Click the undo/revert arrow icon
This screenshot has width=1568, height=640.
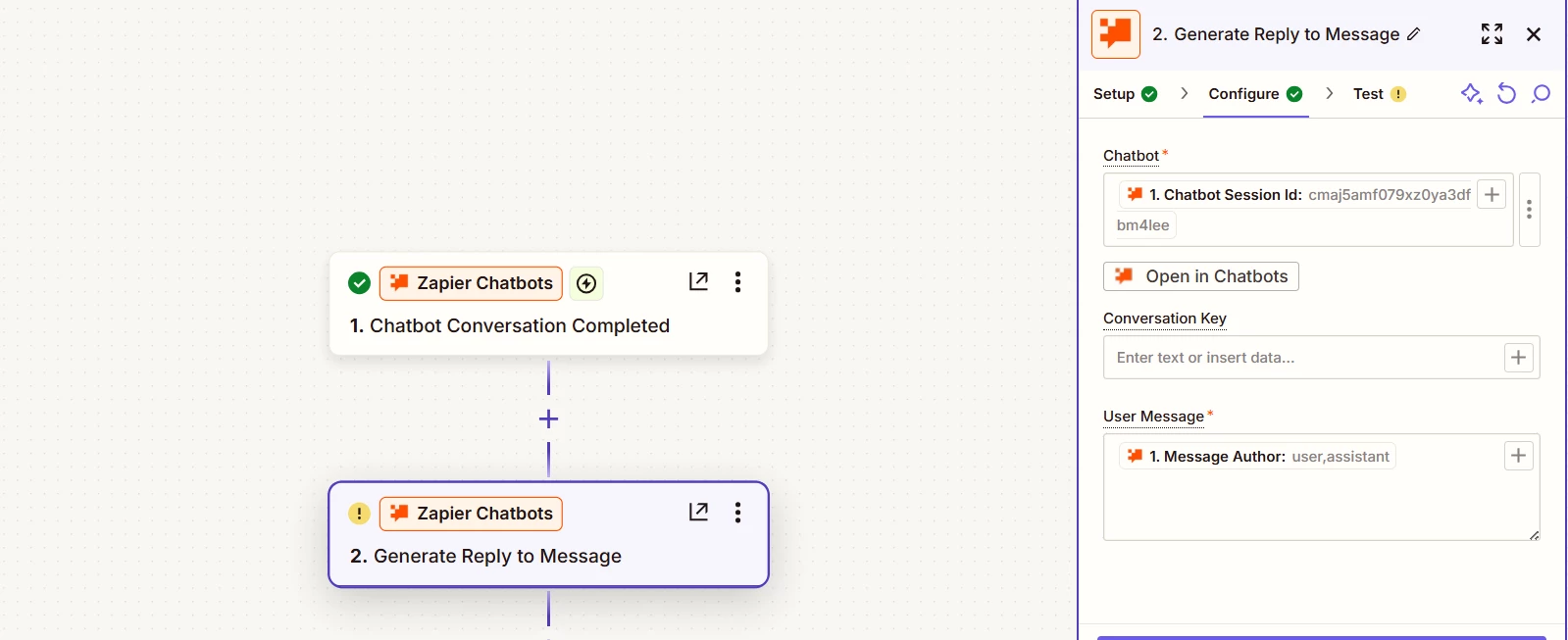1507,93
